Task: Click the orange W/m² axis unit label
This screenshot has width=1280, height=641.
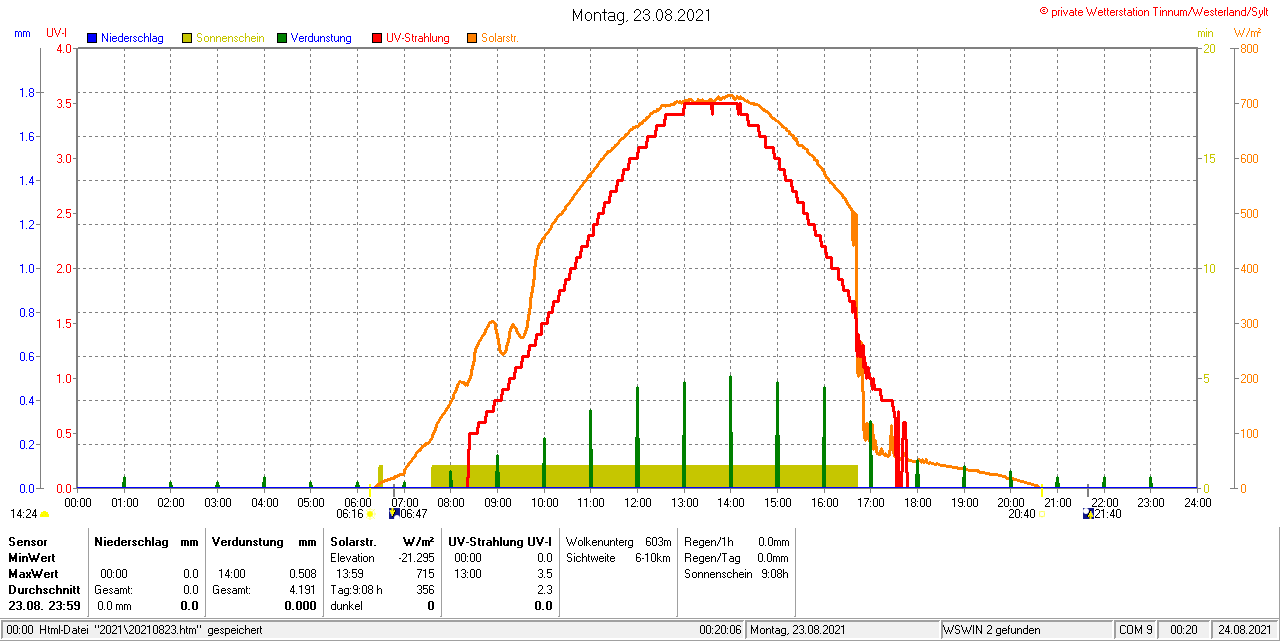Action: tap(1249, 33)
